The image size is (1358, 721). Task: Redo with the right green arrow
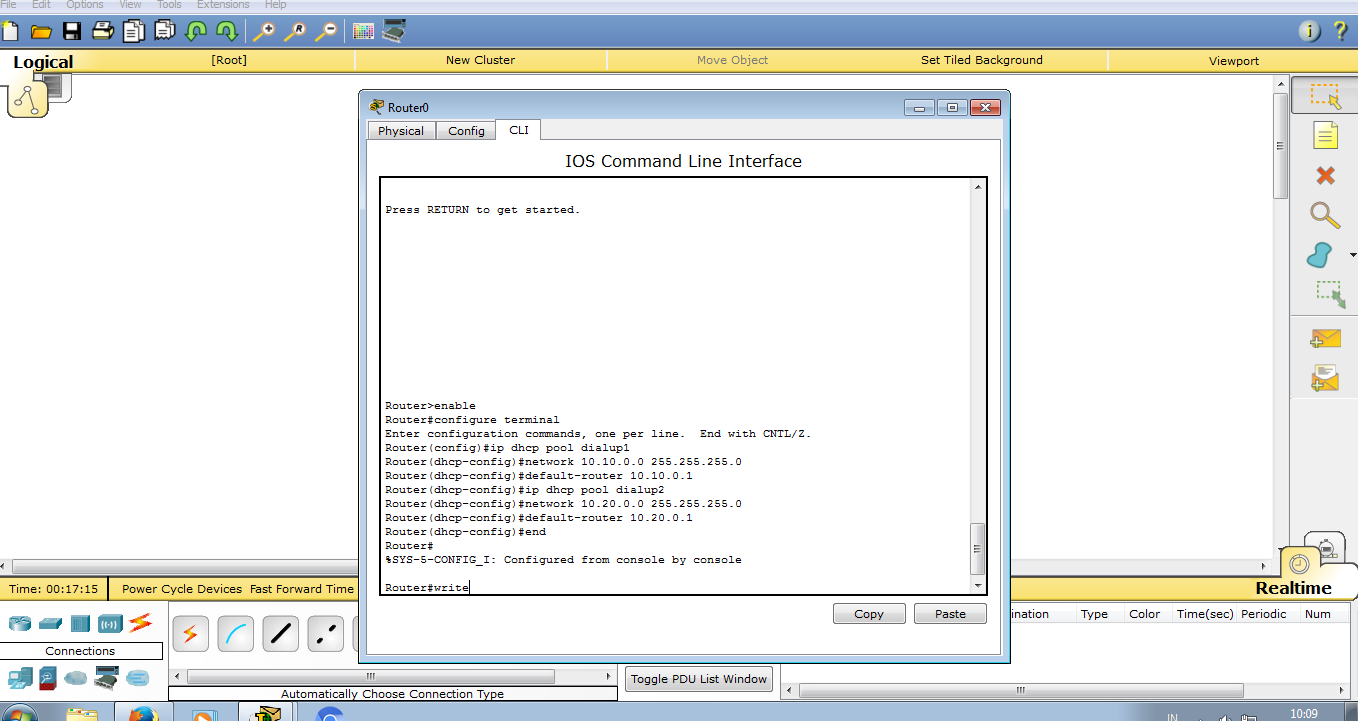[227, 31]
